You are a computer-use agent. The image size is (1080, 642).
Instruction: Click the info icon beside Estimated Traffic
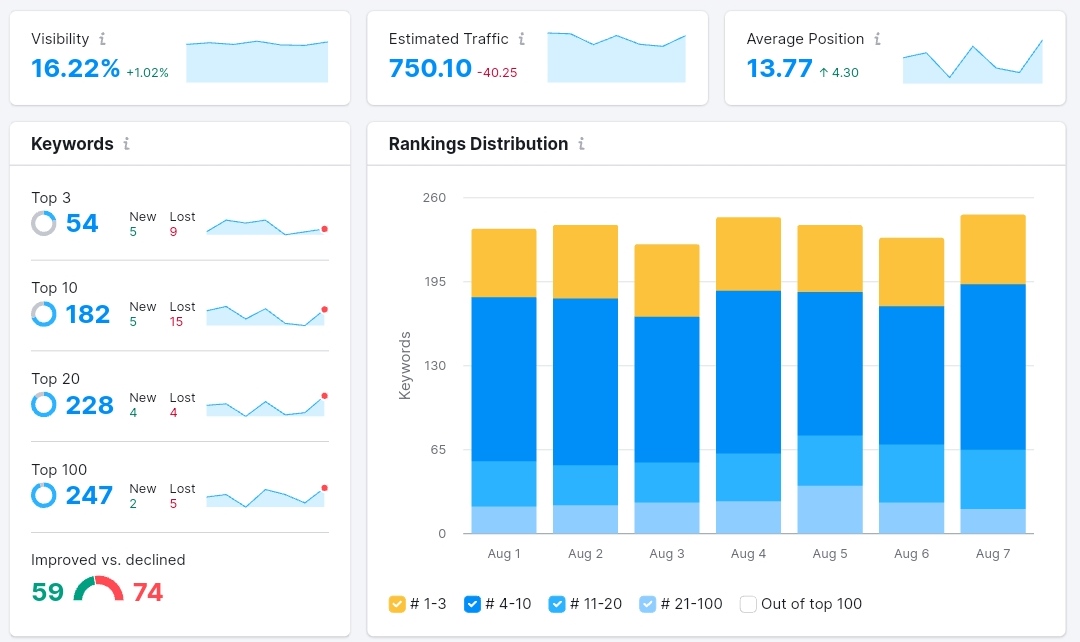[521, 39]
